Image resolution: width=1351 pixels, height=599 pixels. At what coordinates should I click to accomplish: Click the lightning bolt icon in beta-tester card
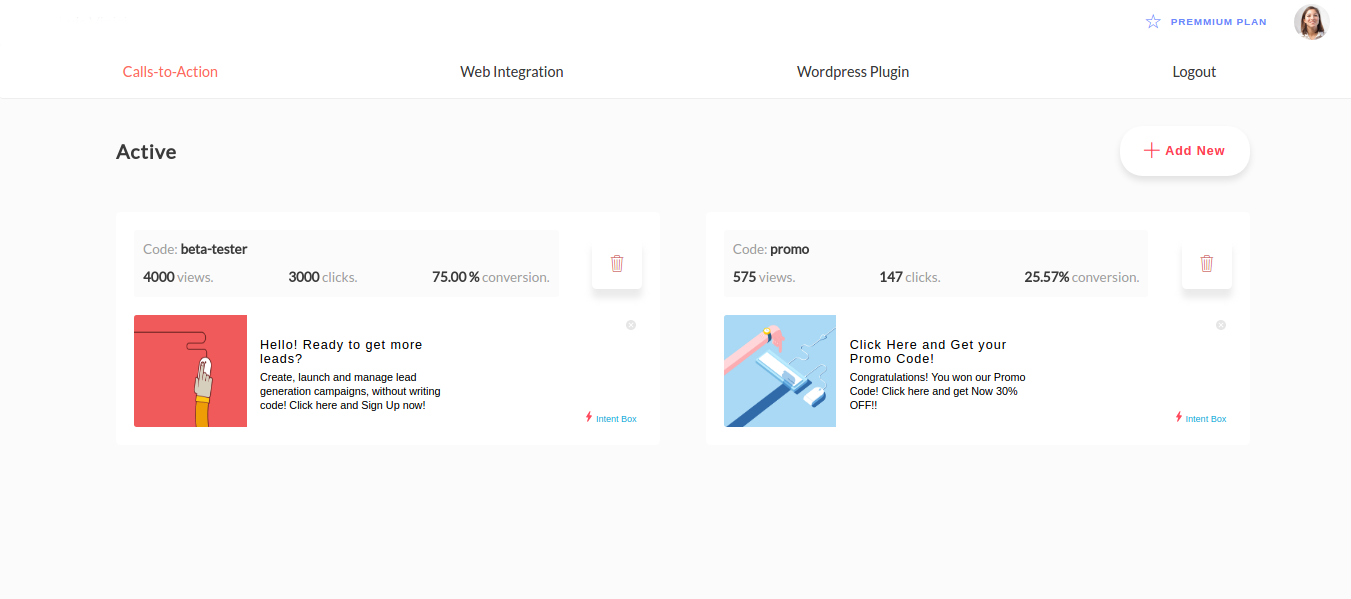pyautogui.click(x=589, y=417)
